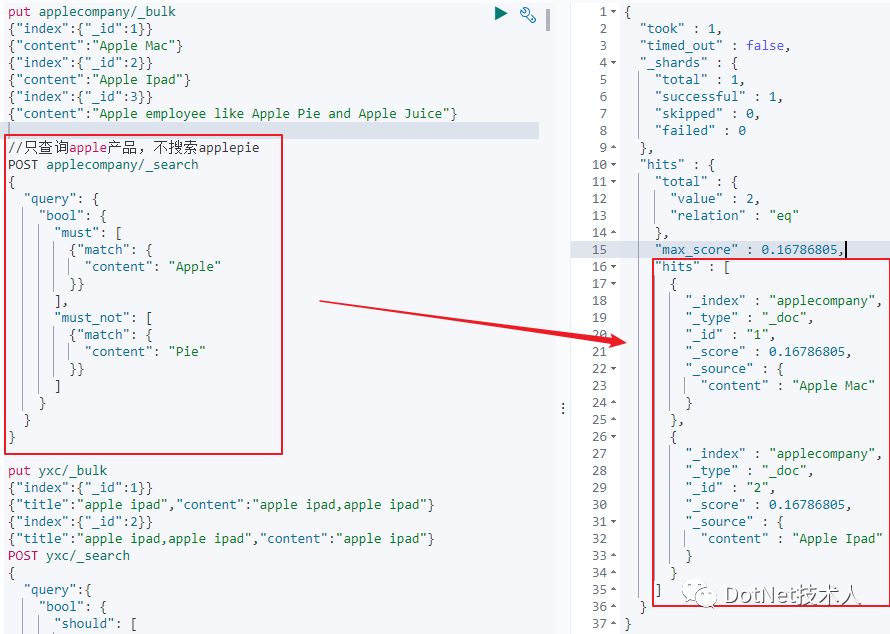Viewport: 890px width, 634px height.
Task: Open the wrench options menu
Action: pyautogui.click(x=528, y=14)
